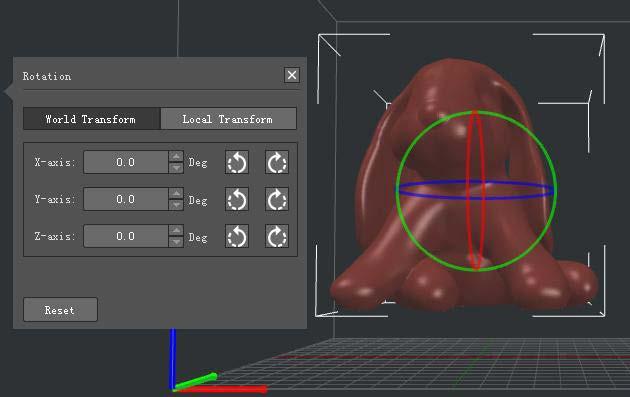Rotate X-axis clockwise

click(277, 162)
